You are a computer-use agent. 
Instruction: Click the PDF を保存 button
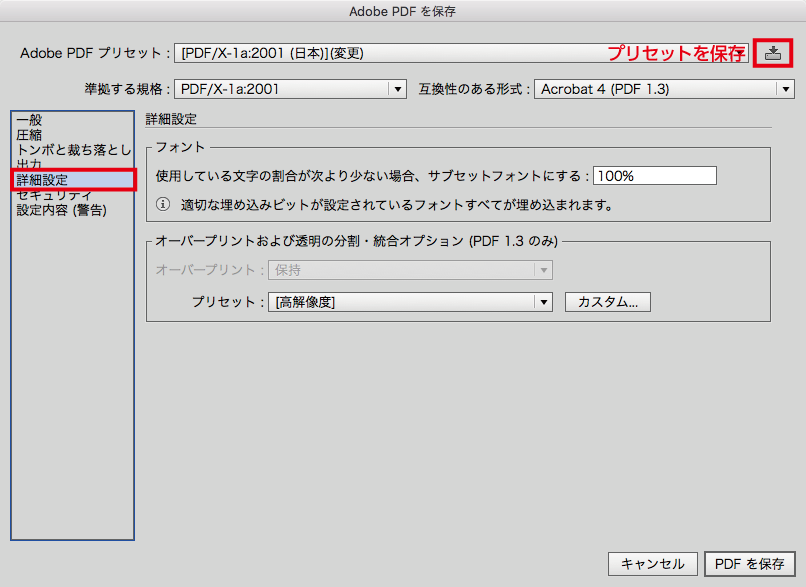coord(749,564)
